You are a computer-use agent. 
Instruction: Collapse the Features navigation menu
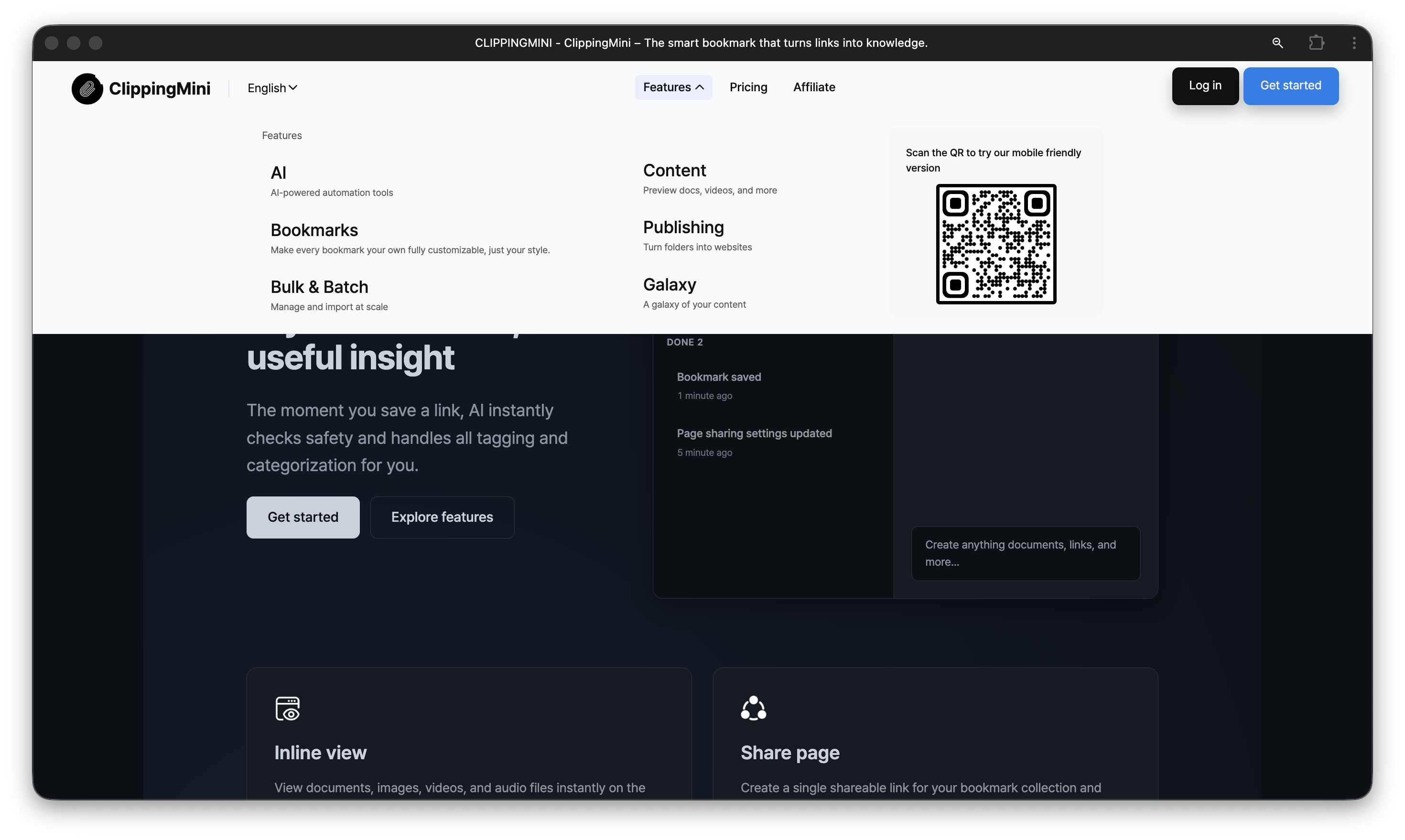point(673,87)
